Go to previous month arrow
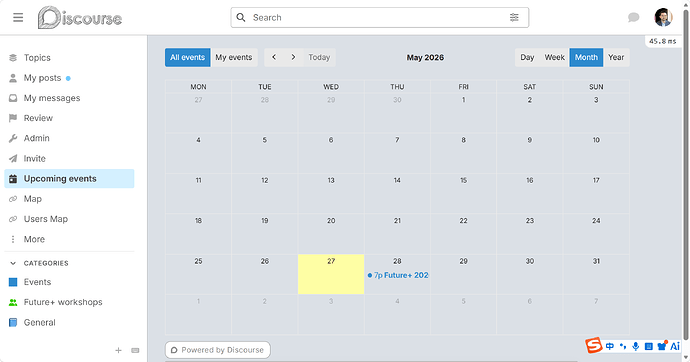This screenshot has height=362, width=690. (x=274, y=58)
